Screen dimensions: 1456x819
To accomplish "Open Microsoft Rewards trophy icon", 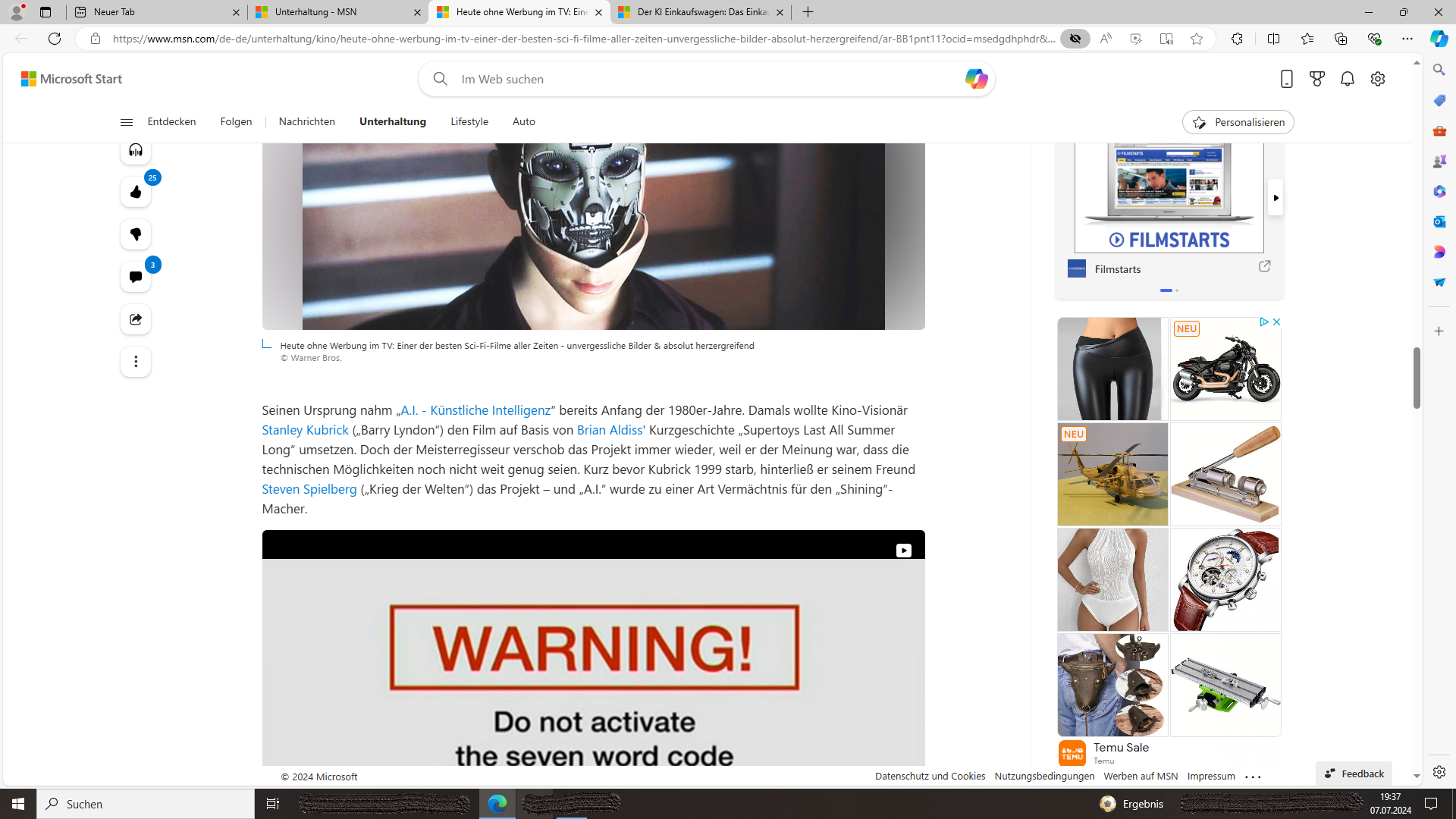I will 1317,79.
